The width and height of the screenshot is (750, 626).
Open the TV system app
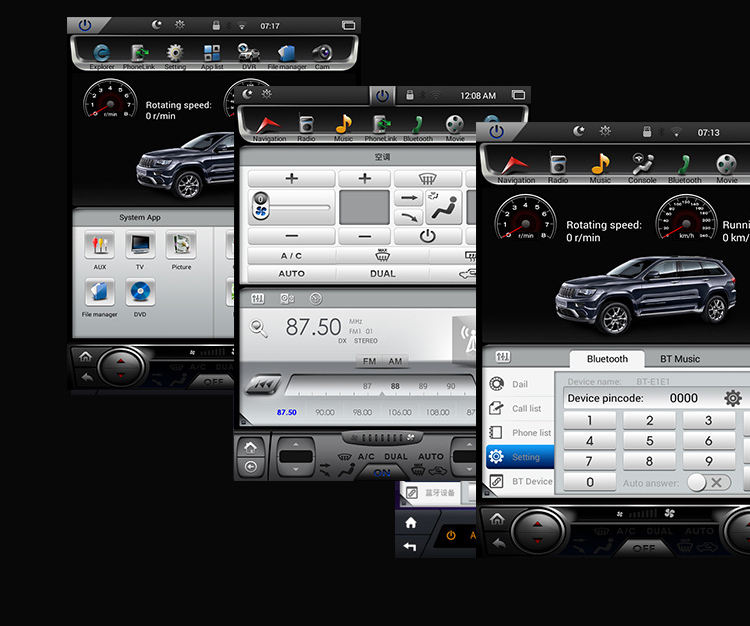[140, 247]
